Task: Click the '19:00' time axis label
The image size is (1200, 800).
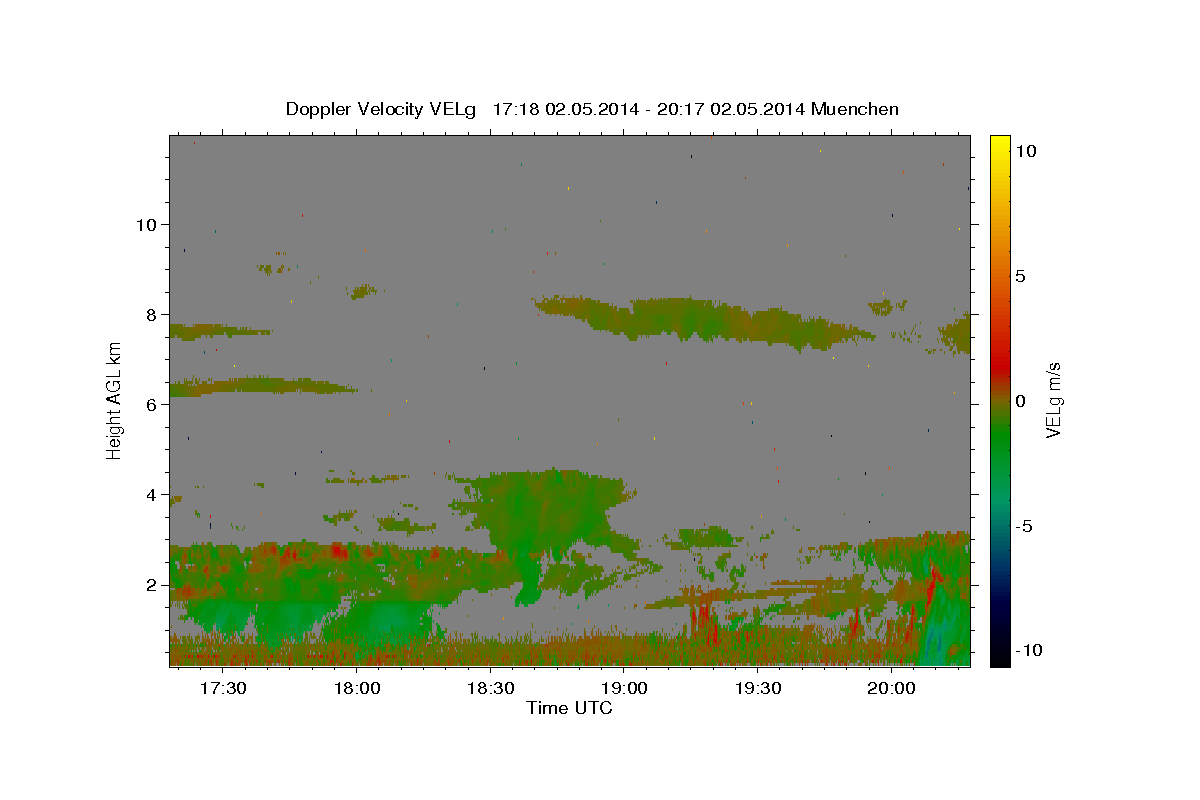Action: (x=624, y=689)
